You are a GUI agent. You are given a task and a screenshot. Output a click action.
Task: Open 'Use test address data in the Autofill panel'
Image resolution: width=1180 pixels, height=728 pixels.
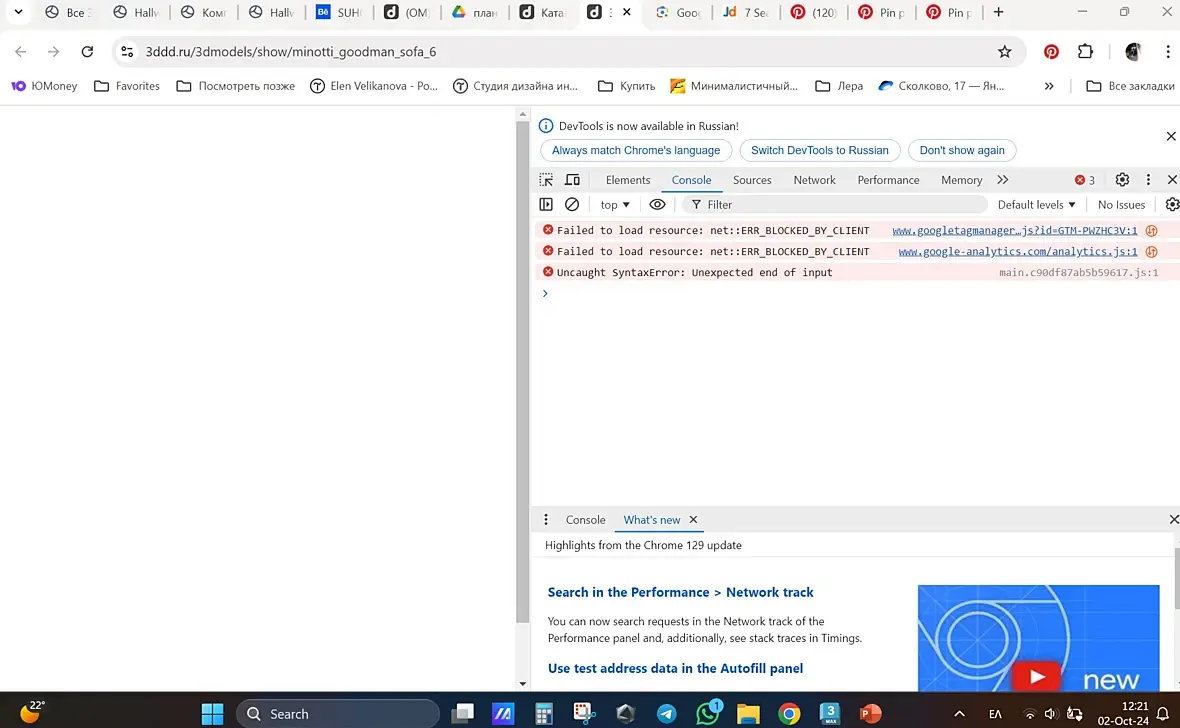coord(675,669)
